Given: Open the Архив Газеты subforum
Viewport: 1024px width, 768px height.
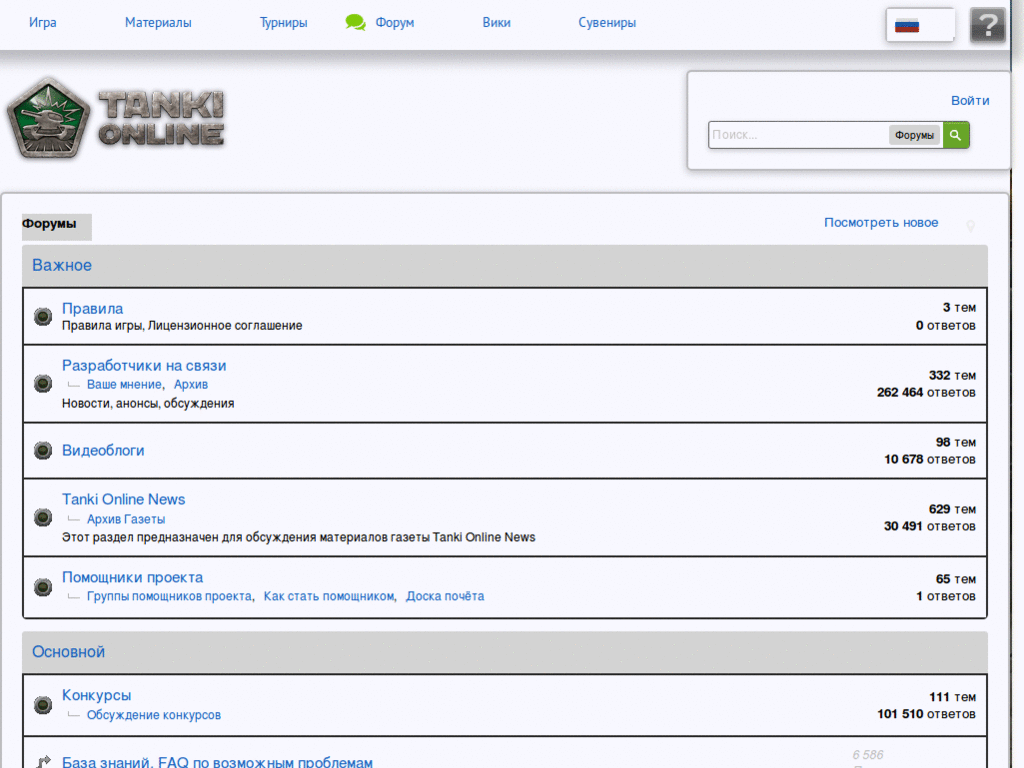Looking at the screenshot, I should coord(126,519).
